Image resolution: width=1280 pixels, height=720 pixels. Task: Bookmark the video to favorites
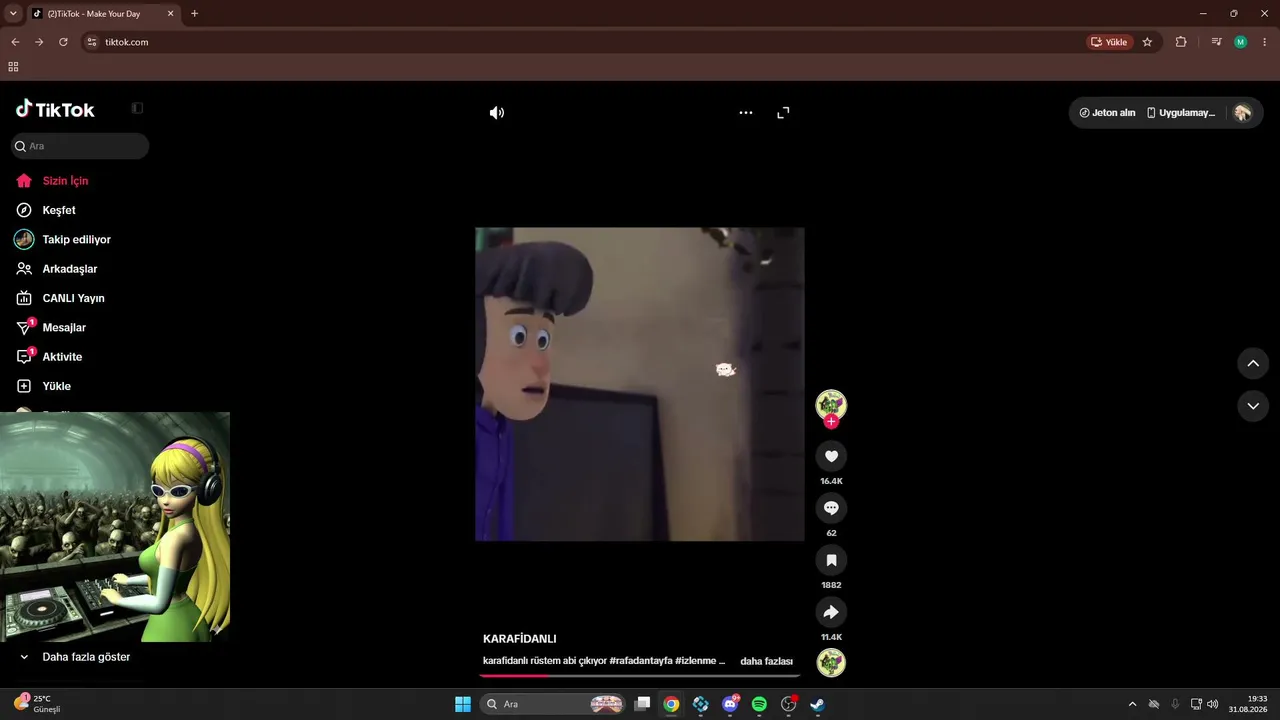coord(831,560)
